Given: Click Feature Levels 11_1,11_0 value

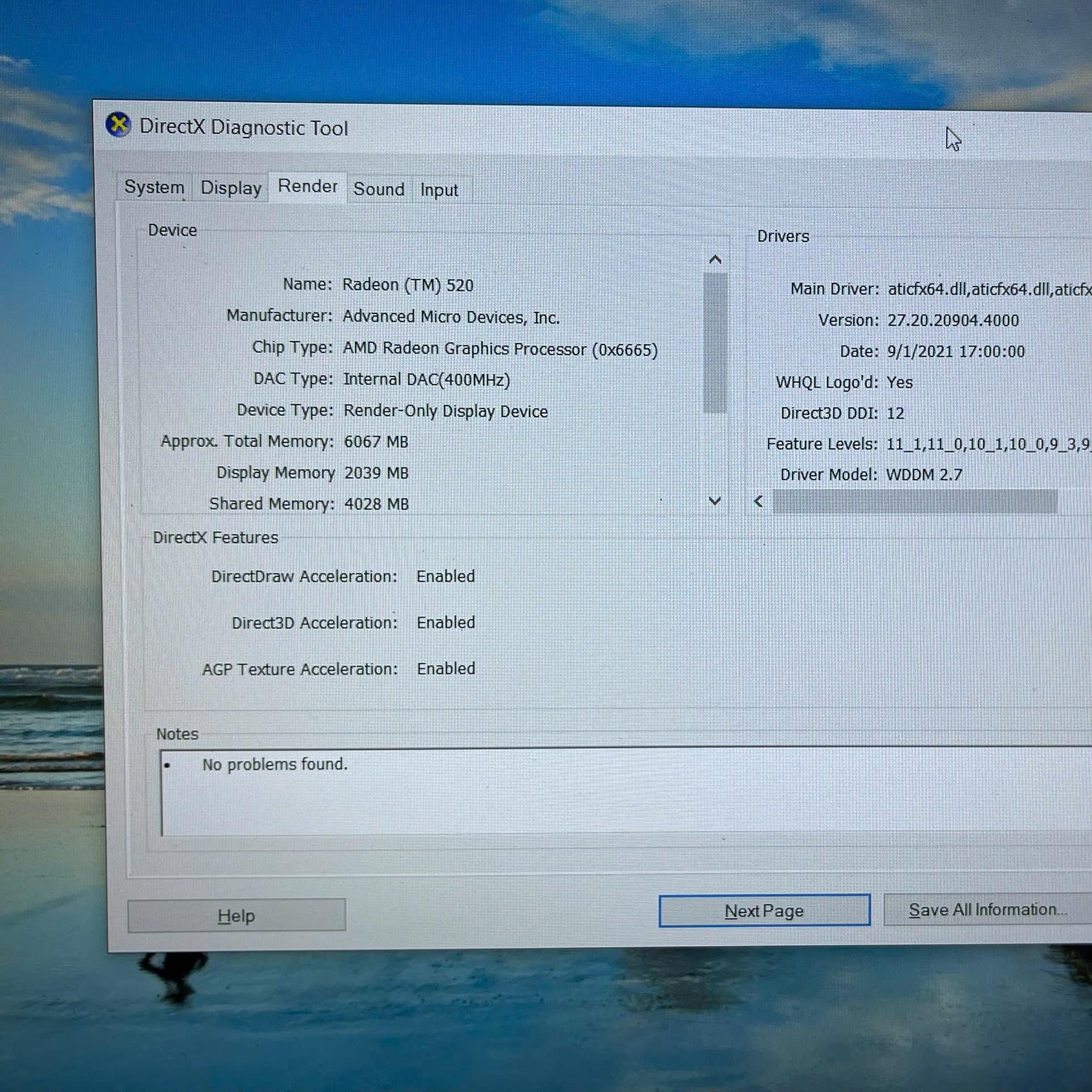Looking at the screenshot, I should (988, 444).
